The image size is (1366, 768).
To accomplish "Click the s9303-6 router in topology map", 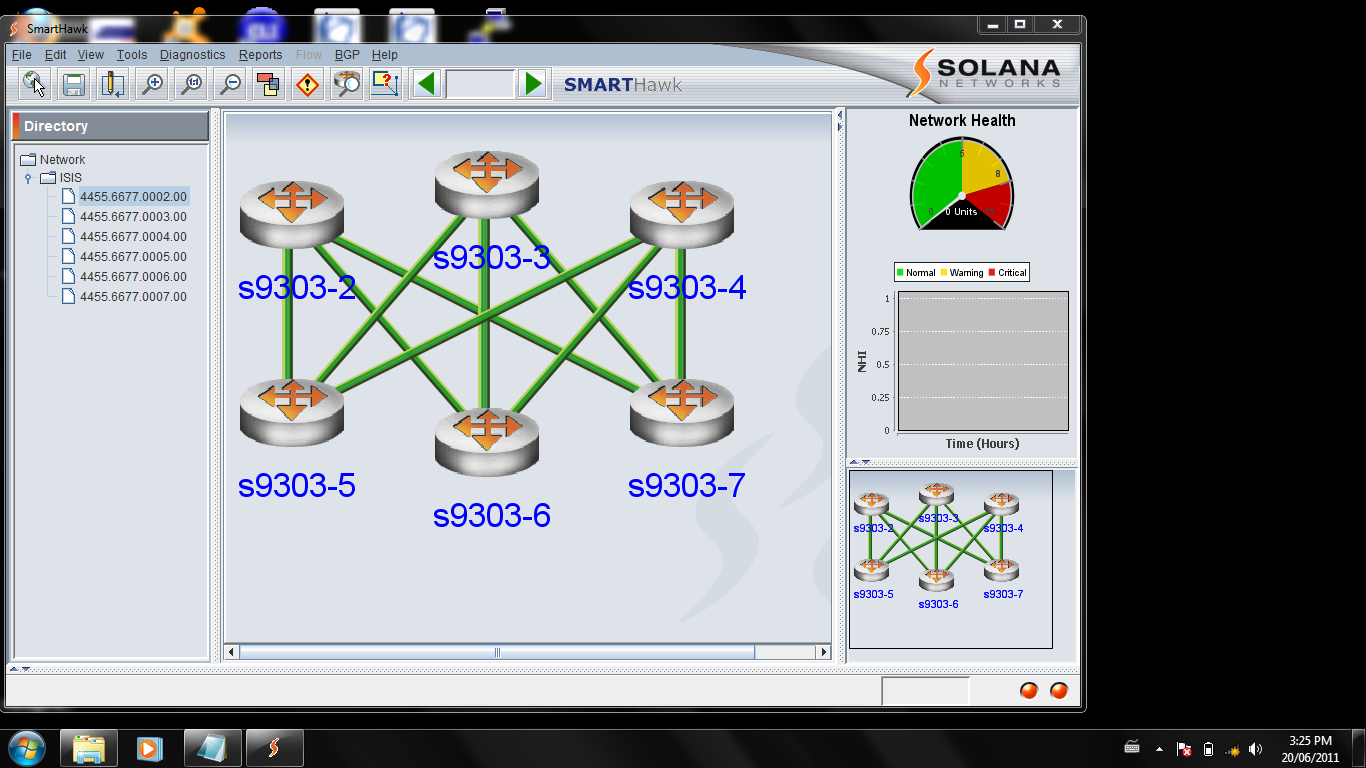I will 487,440.
